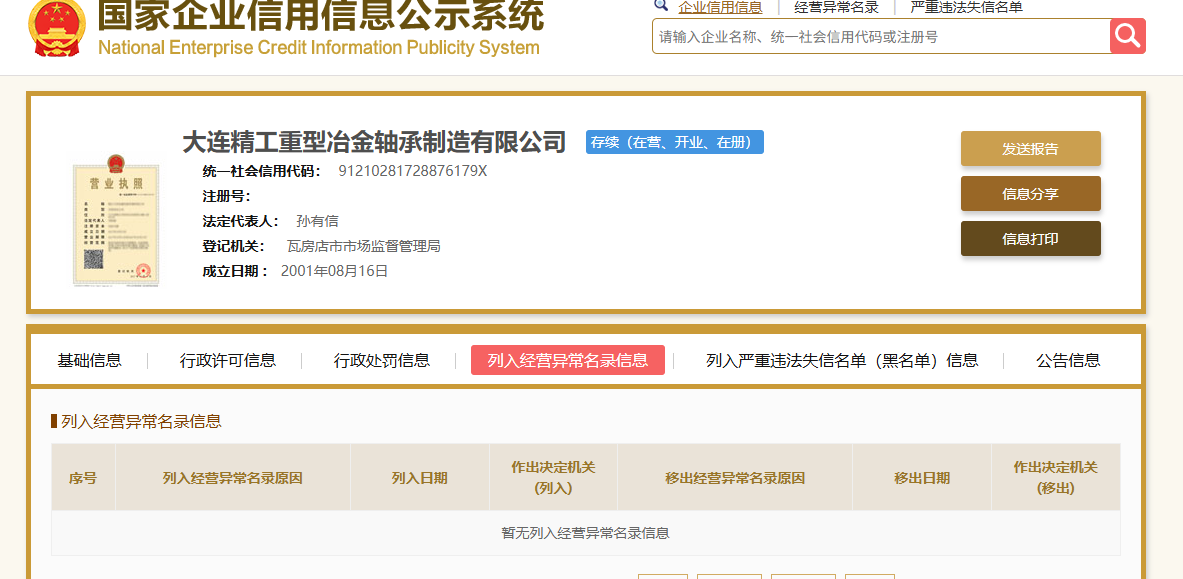The image size is (1183, 579).
Task: Click the 移出日期 column header
Action: (x=922, y=478)
